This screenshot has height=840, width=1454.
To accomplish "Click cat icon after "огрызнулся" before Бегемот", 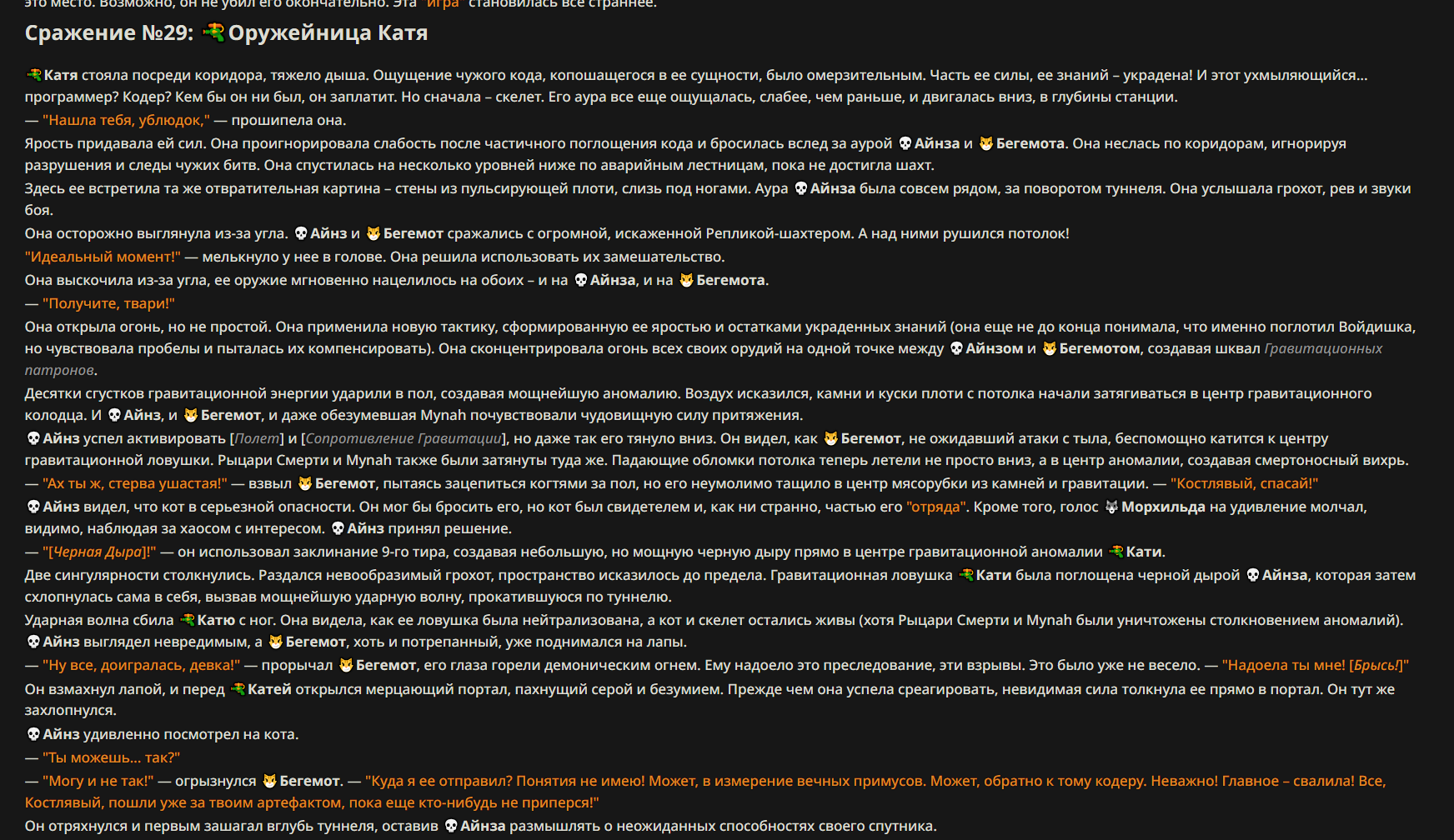I will tap(269, 781).
